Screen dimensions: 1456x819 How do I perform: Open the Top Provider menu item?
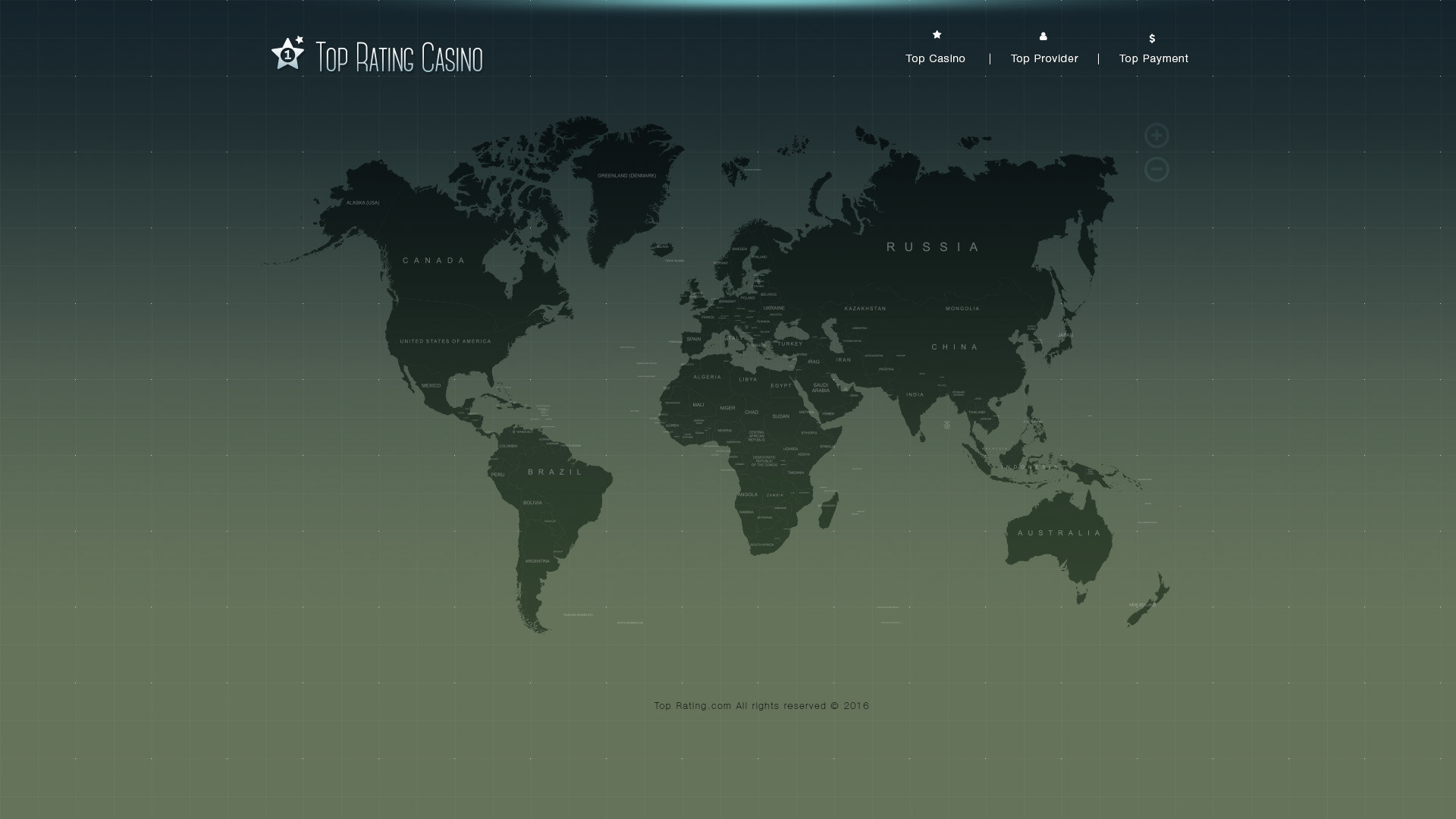[x=1044, y=58]
